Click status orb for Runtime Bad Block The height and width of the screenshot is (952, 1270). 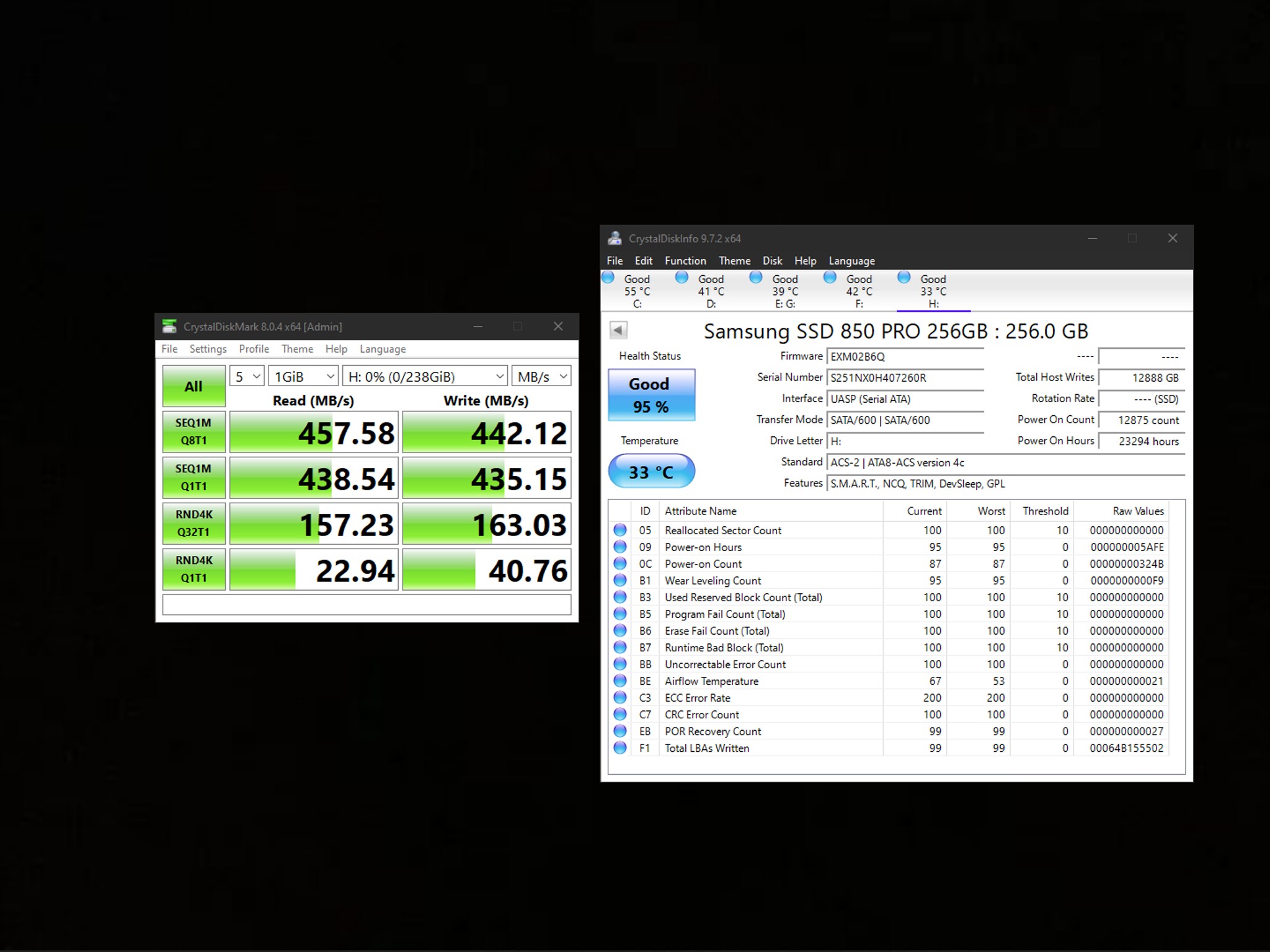pos(619,647)
